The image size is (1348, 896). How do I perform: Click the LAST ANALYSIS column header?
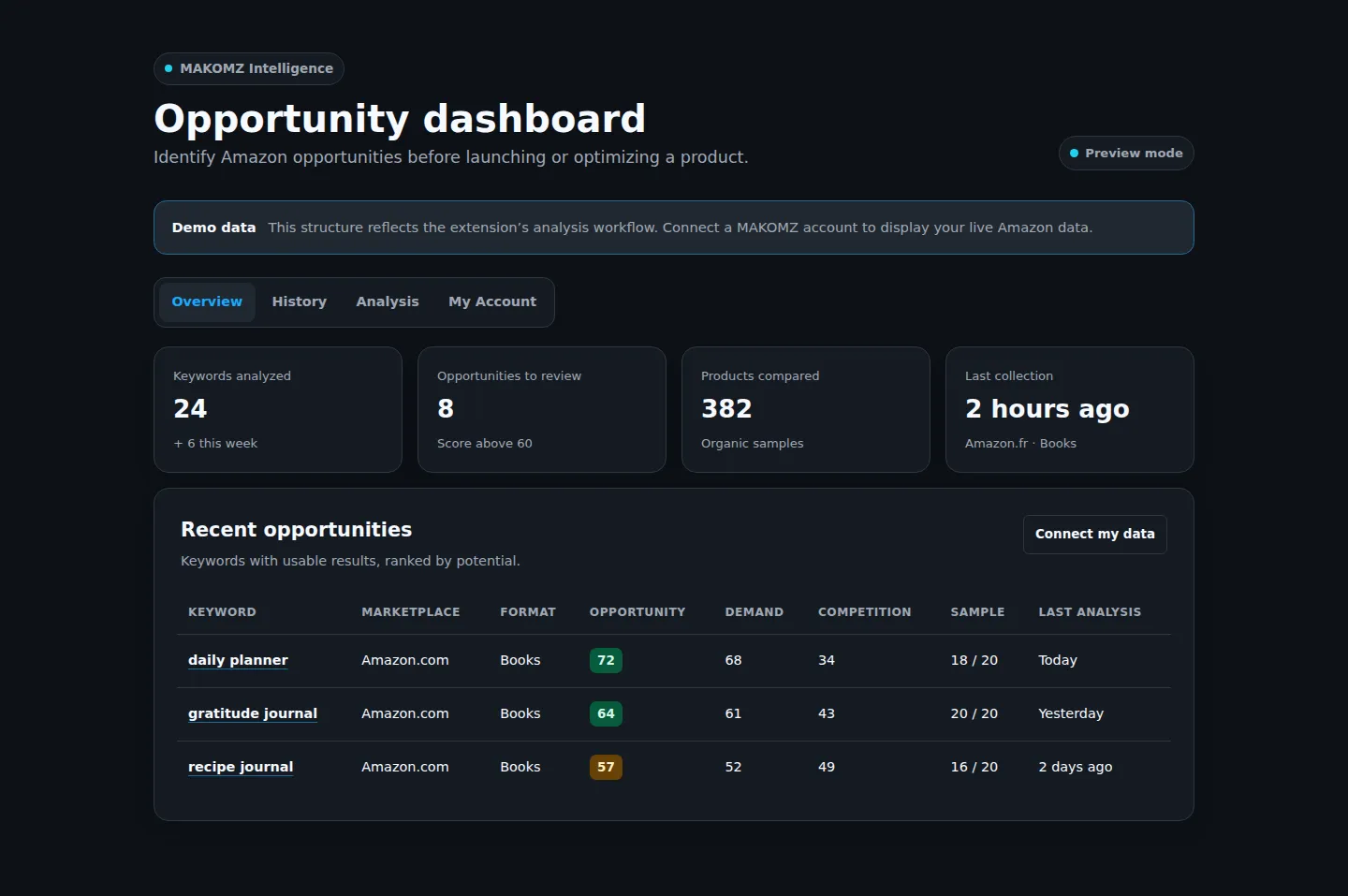[1090, 612]
